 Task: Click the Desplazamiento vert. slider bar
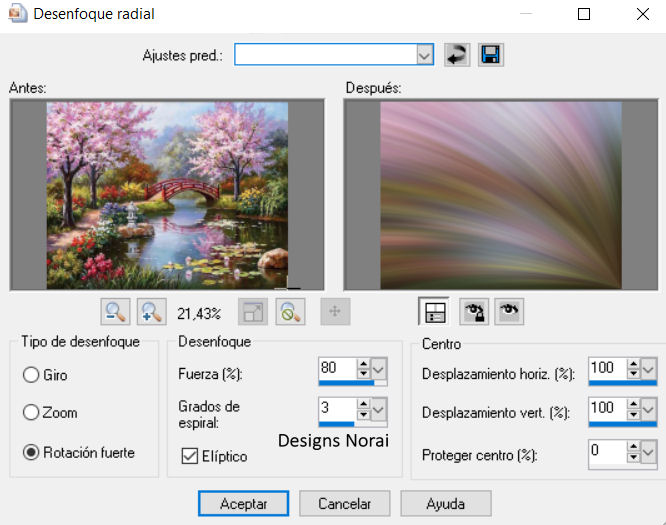pos(623,423)
